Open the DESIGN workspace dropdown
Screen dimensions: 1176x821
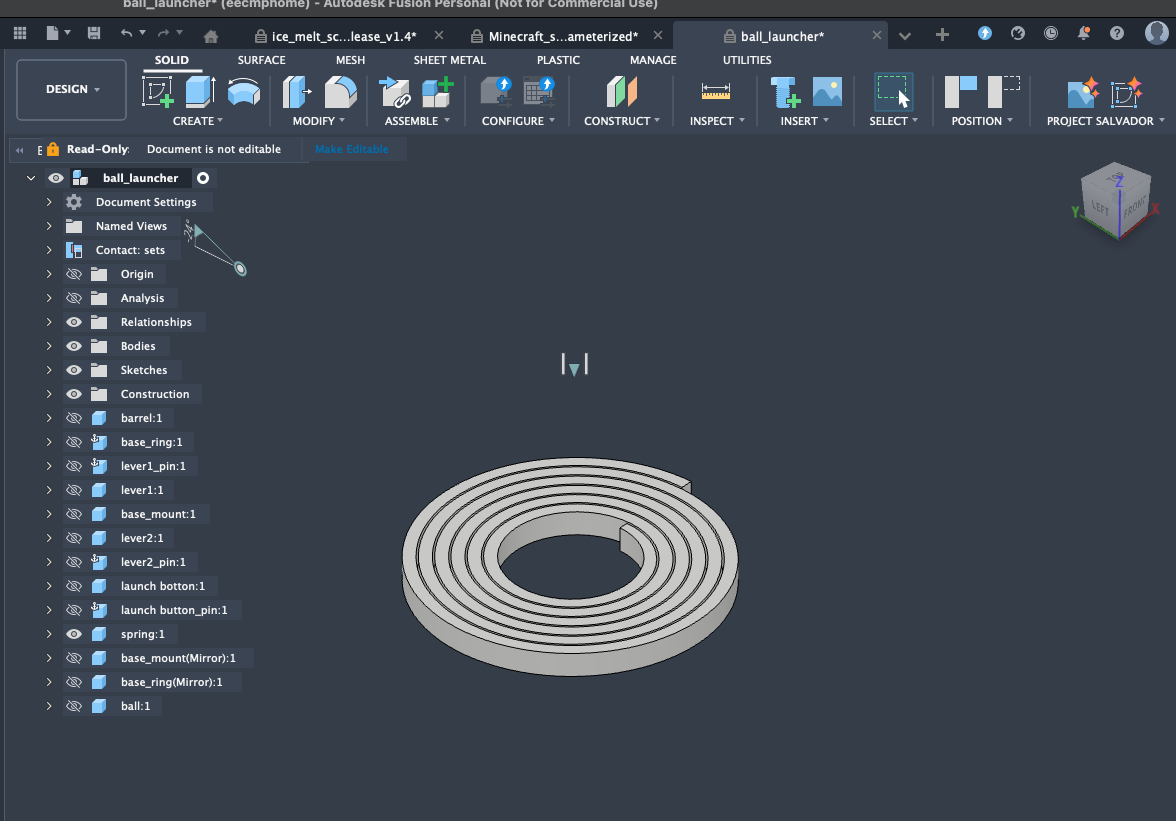pyautogui.click(x=72, y=89)
